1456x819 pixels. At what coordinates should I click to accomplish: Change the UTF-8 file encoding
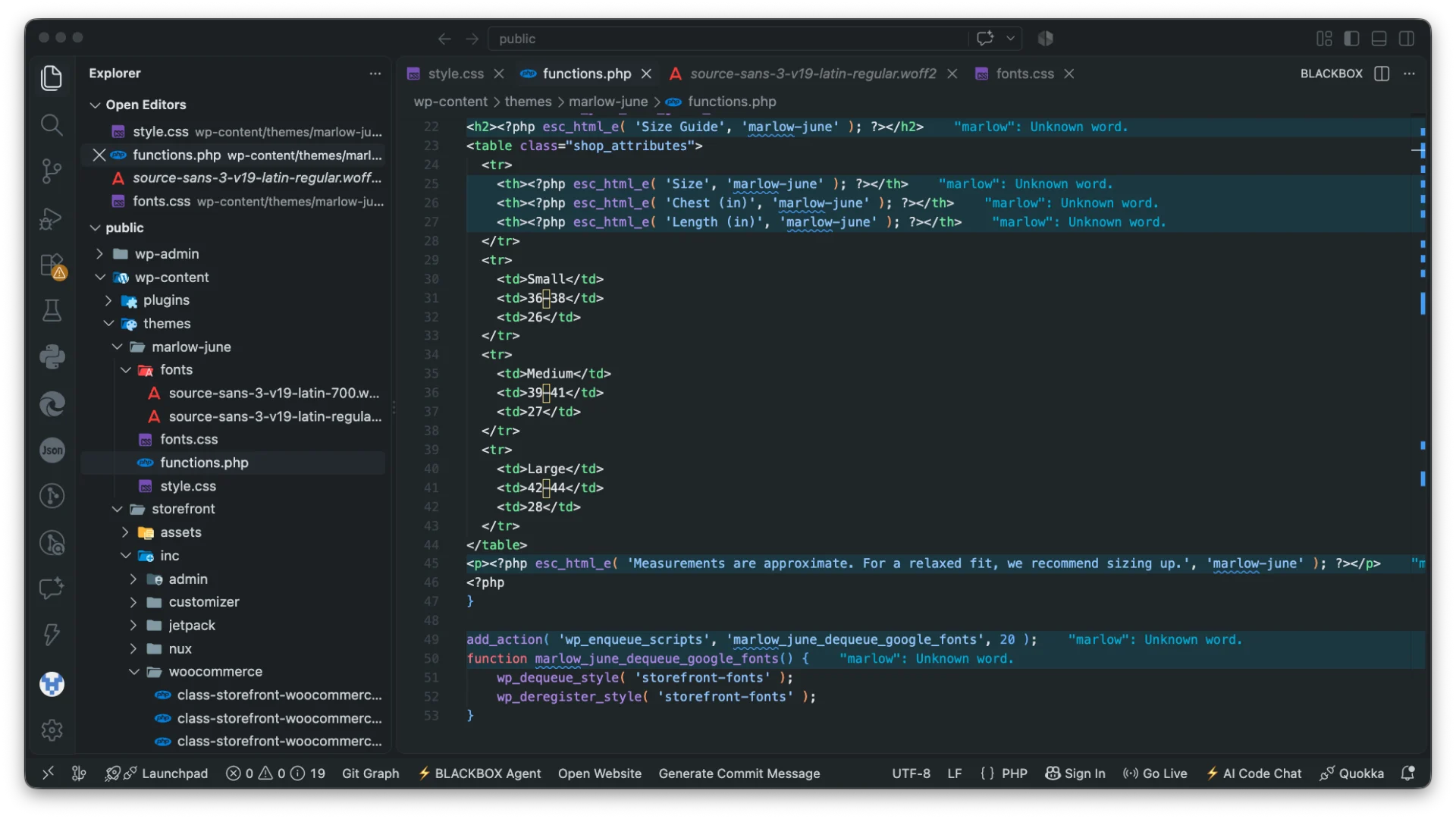click(x=911, y=773)
